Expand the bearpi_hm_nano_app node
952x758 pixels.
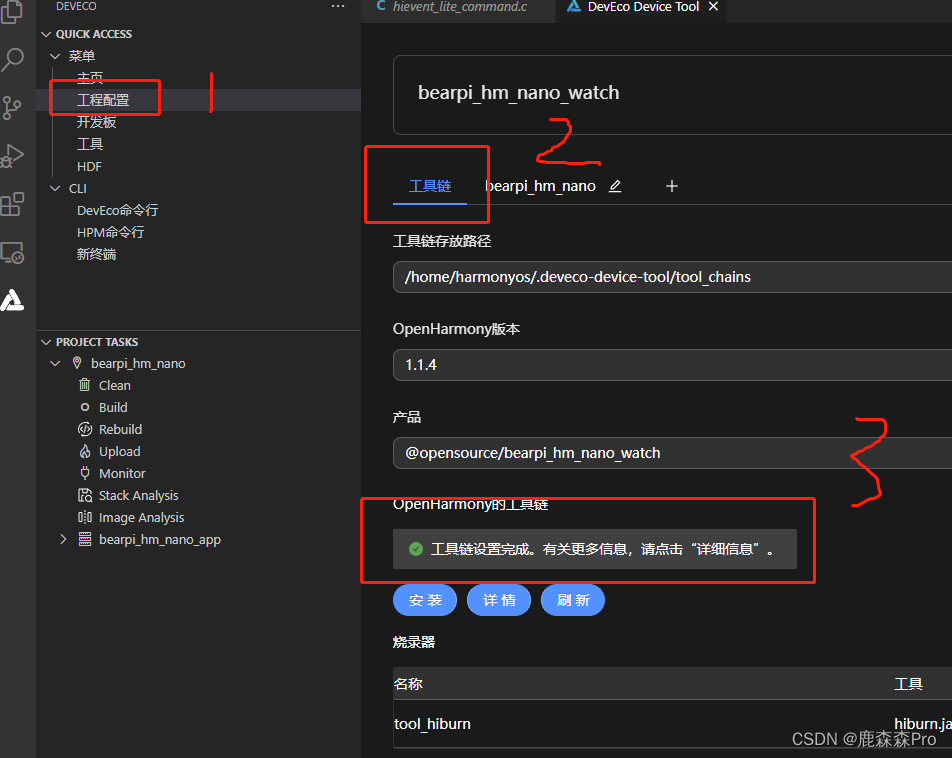63,539
